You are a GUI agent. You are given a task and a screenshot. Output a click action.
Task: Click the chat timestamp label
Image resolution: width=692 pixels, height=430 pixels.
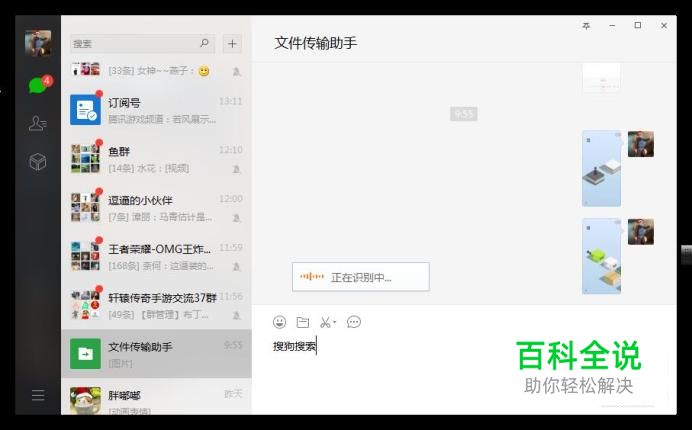pos(463,114)
